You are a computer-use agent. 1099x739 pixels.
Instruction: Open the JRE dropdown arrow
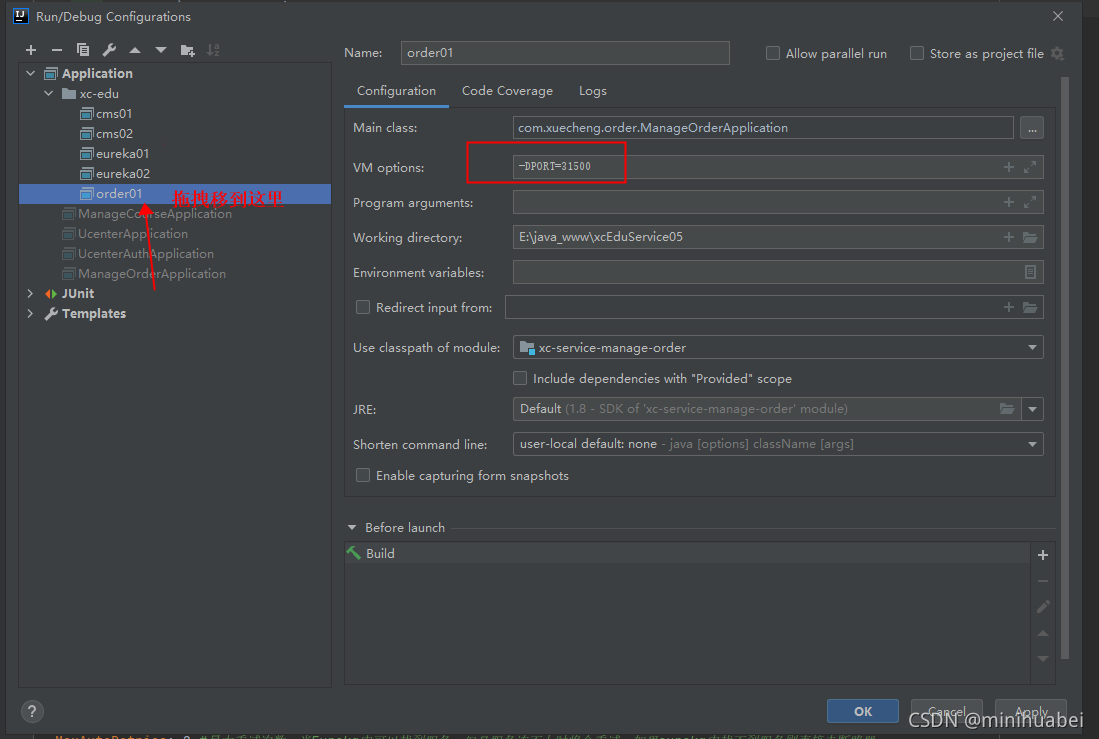point(1032,409)
